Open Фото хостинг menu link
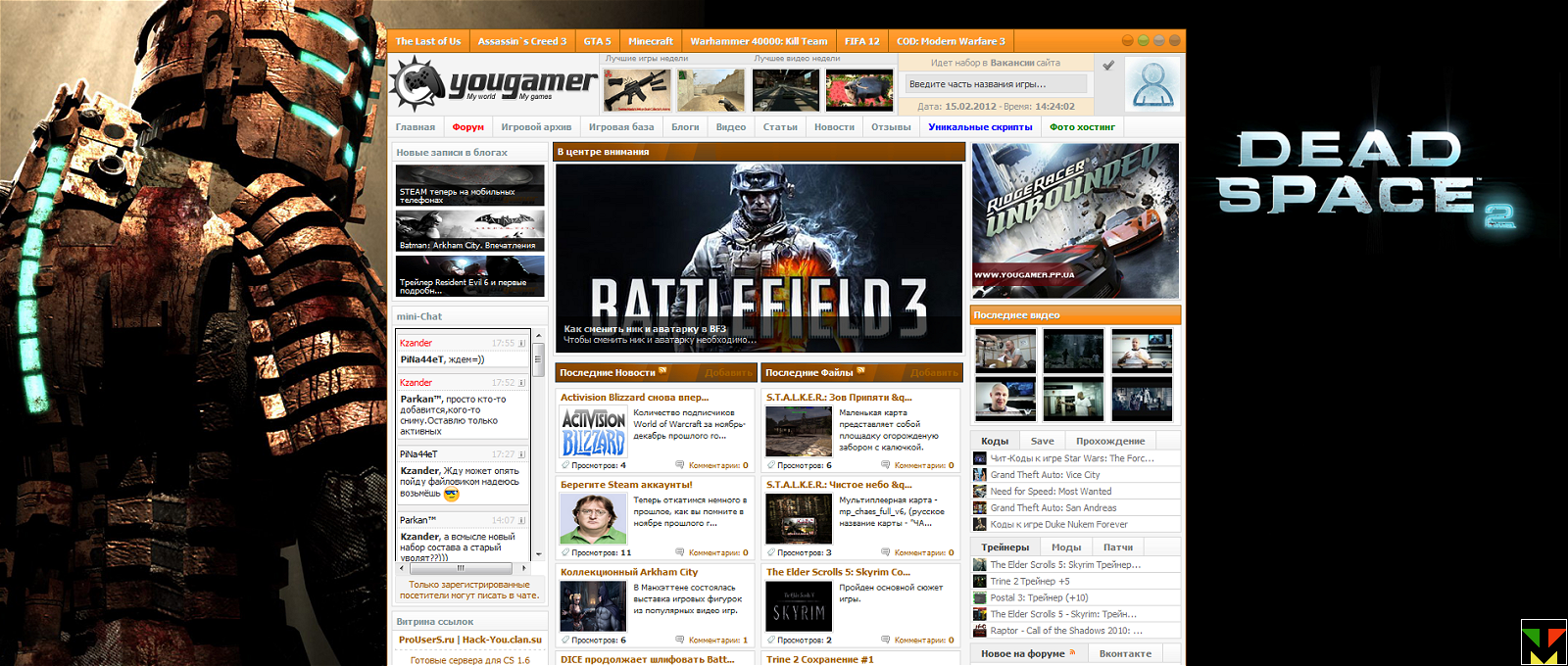 coord(1083,127)
